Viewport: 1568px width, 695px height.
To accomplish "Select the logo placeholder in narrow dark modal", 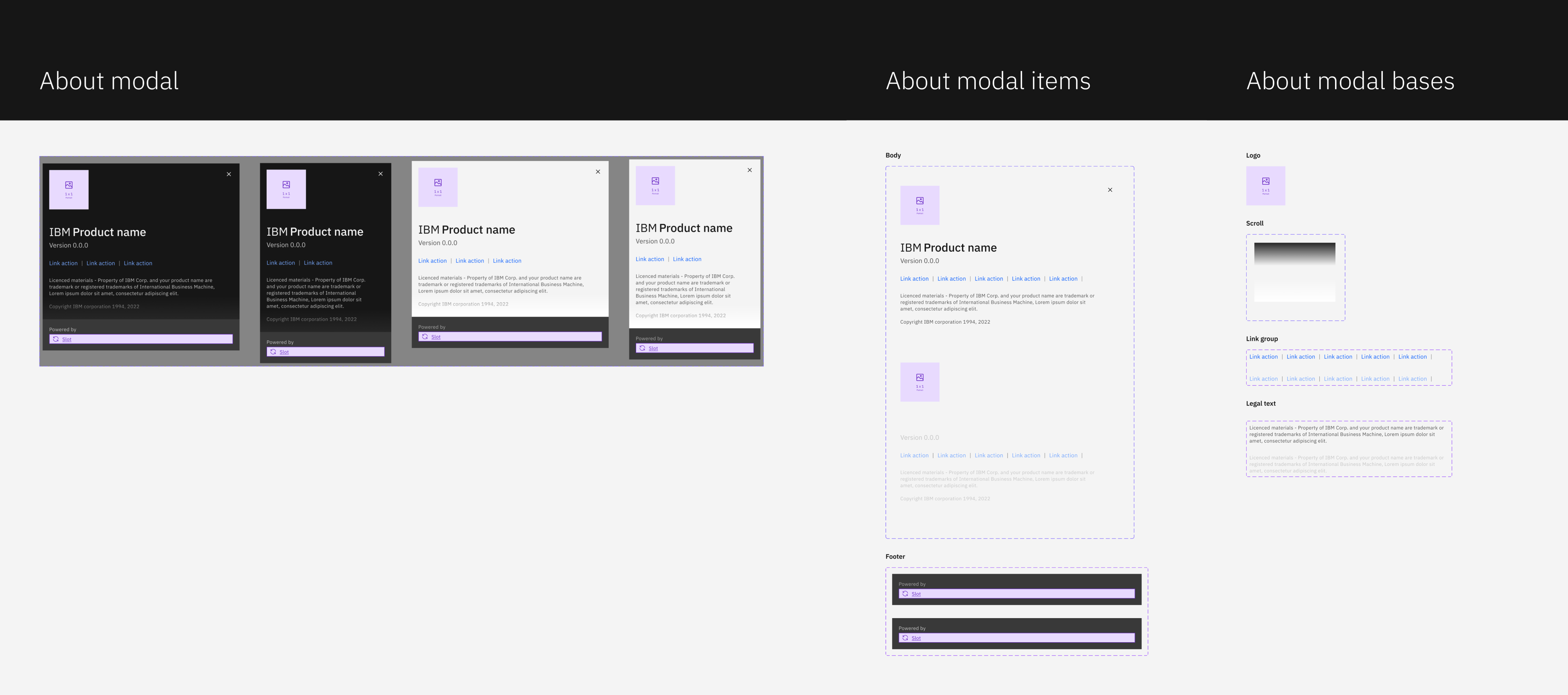I will click(x=286, y=189).
